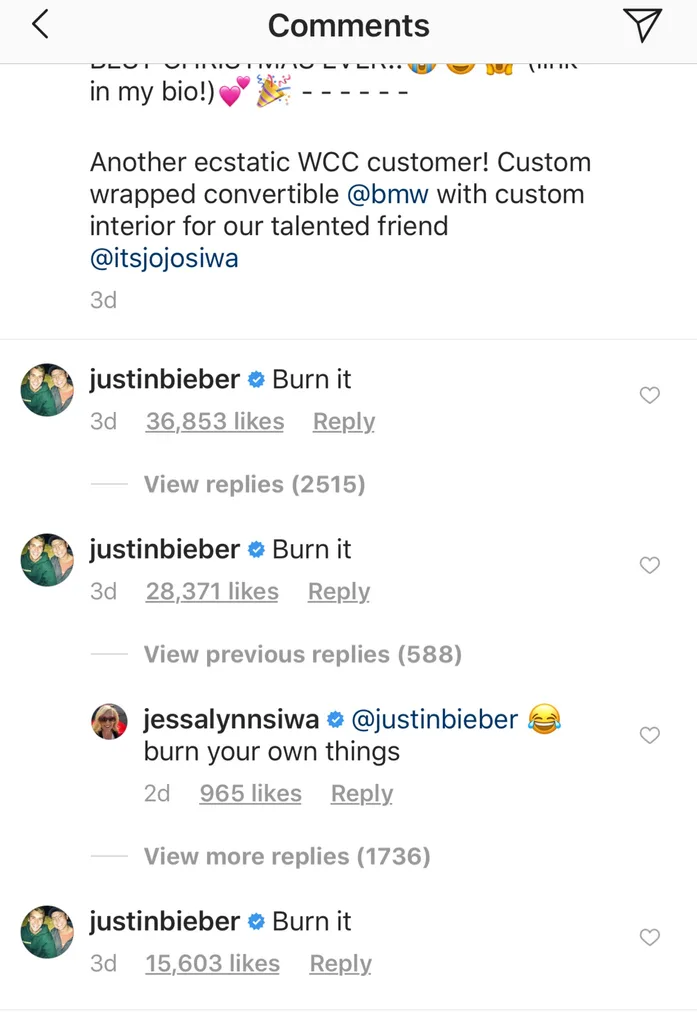Open the @bmw mention link
This screenshot has width=697, height=1023.
388,194
